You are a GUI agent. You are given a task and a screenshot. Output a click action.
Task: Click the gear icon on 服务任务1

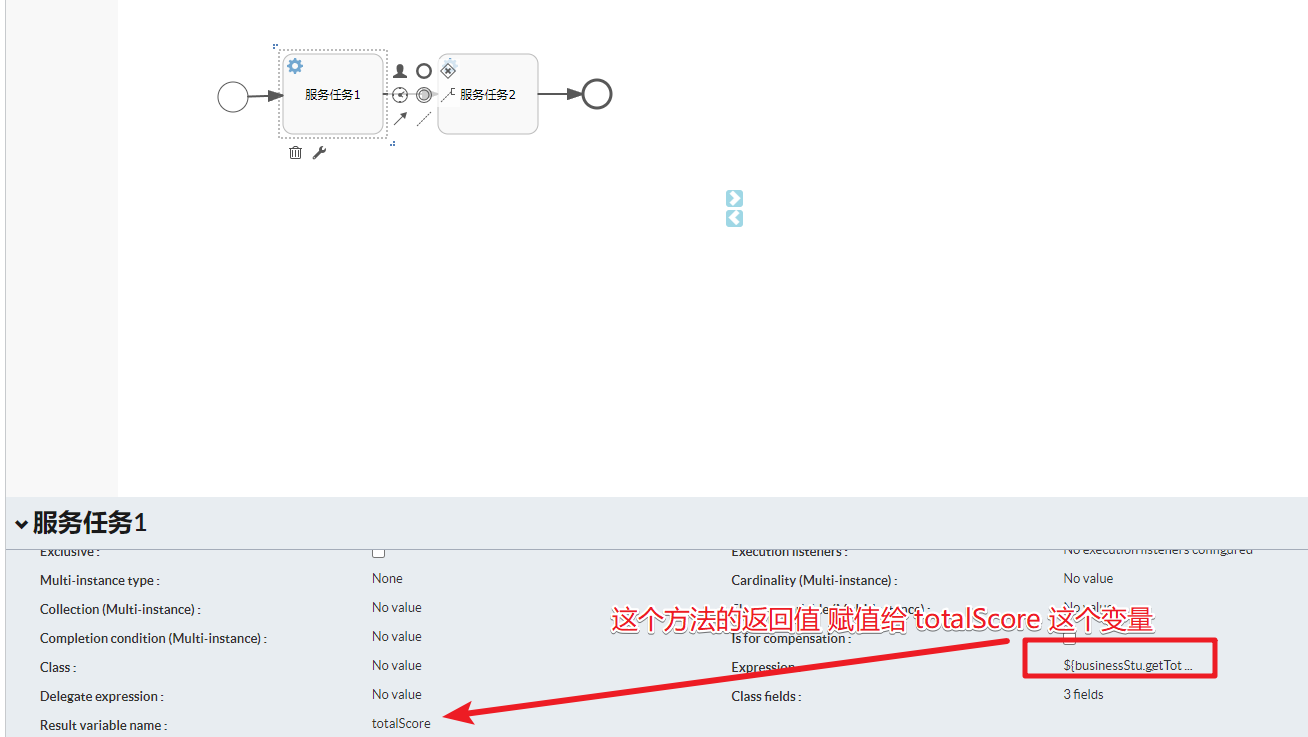coord(295,66)
